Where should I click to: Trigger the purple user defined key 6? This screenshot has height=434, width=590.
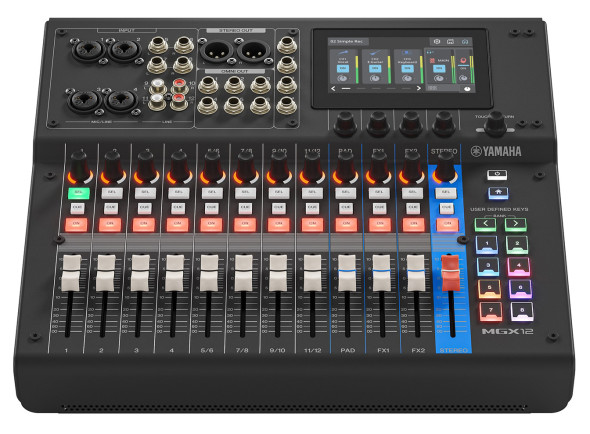pyautogui.click(x=520, y=288)
